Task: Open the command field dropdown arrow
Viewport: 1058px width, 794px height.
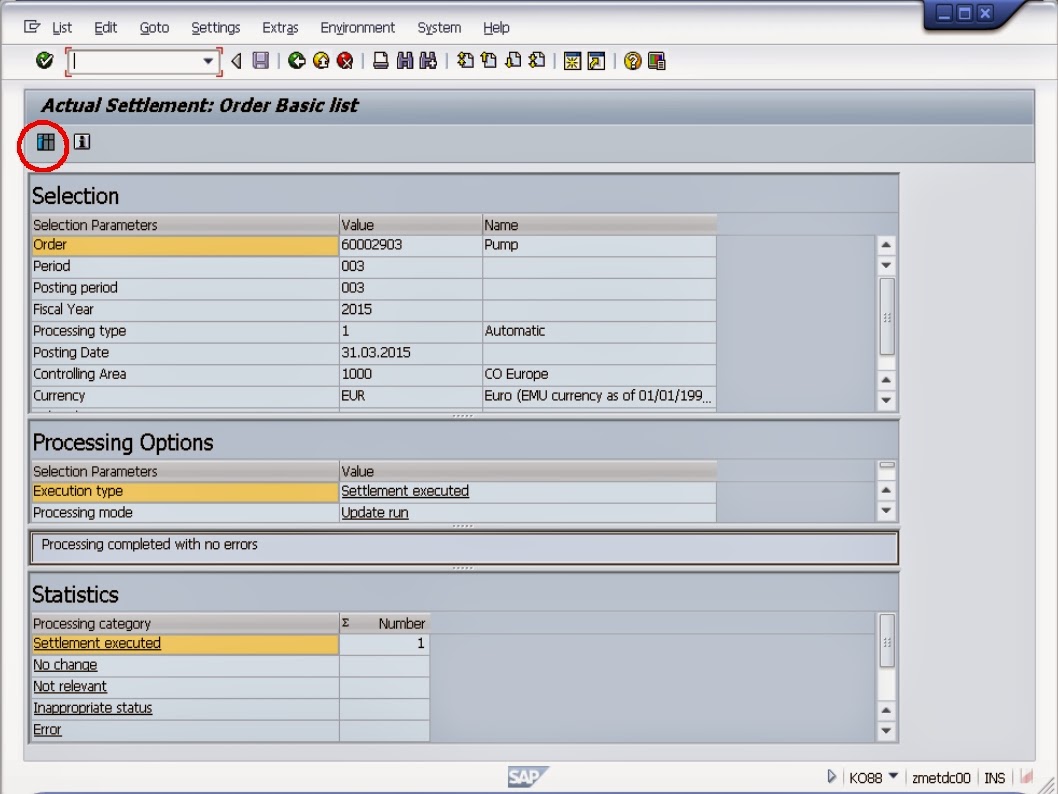Action: [x=208, y=61]
